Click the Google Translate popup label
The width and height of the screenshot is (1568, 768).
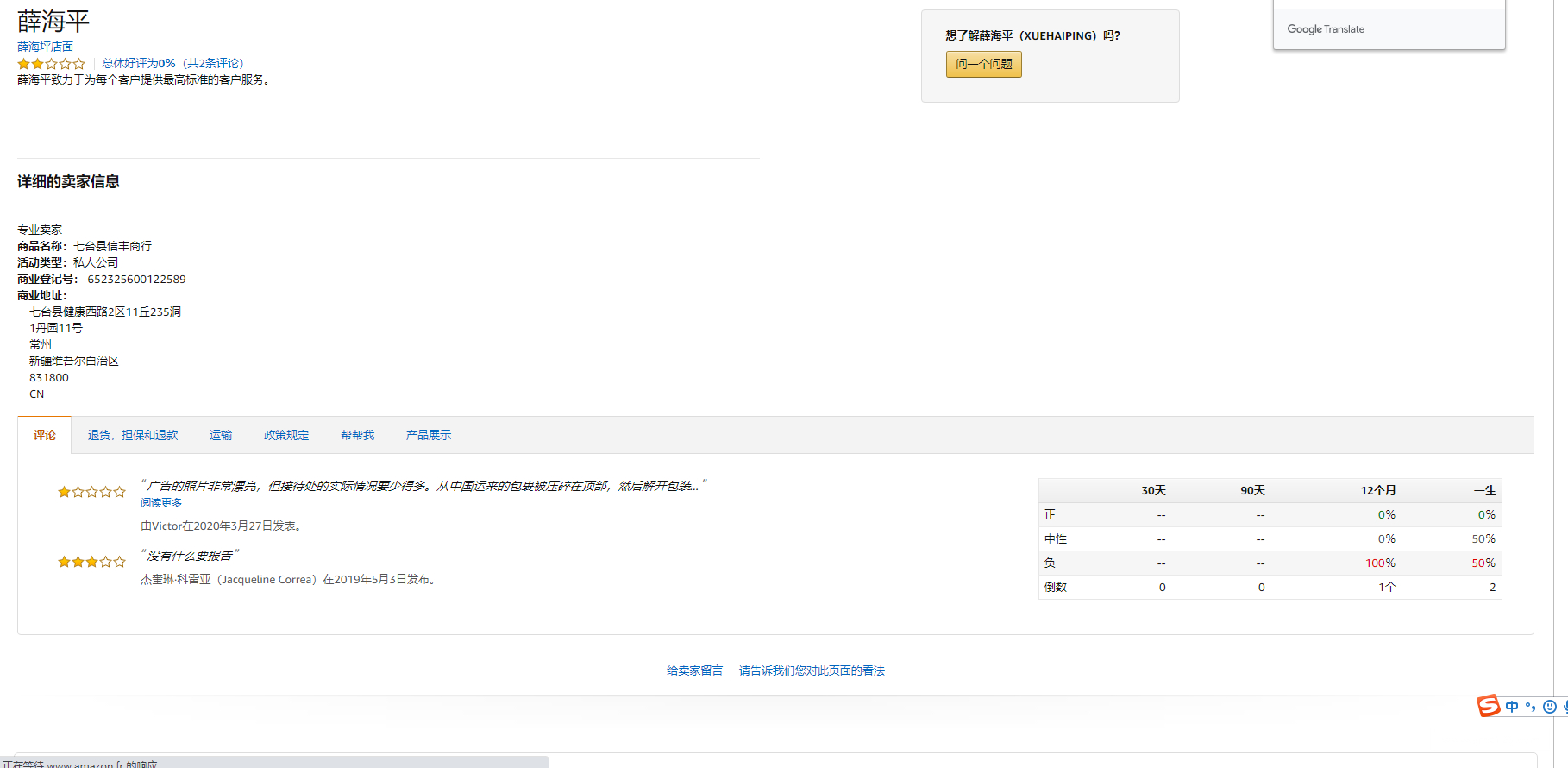[x=1326, y=29]
